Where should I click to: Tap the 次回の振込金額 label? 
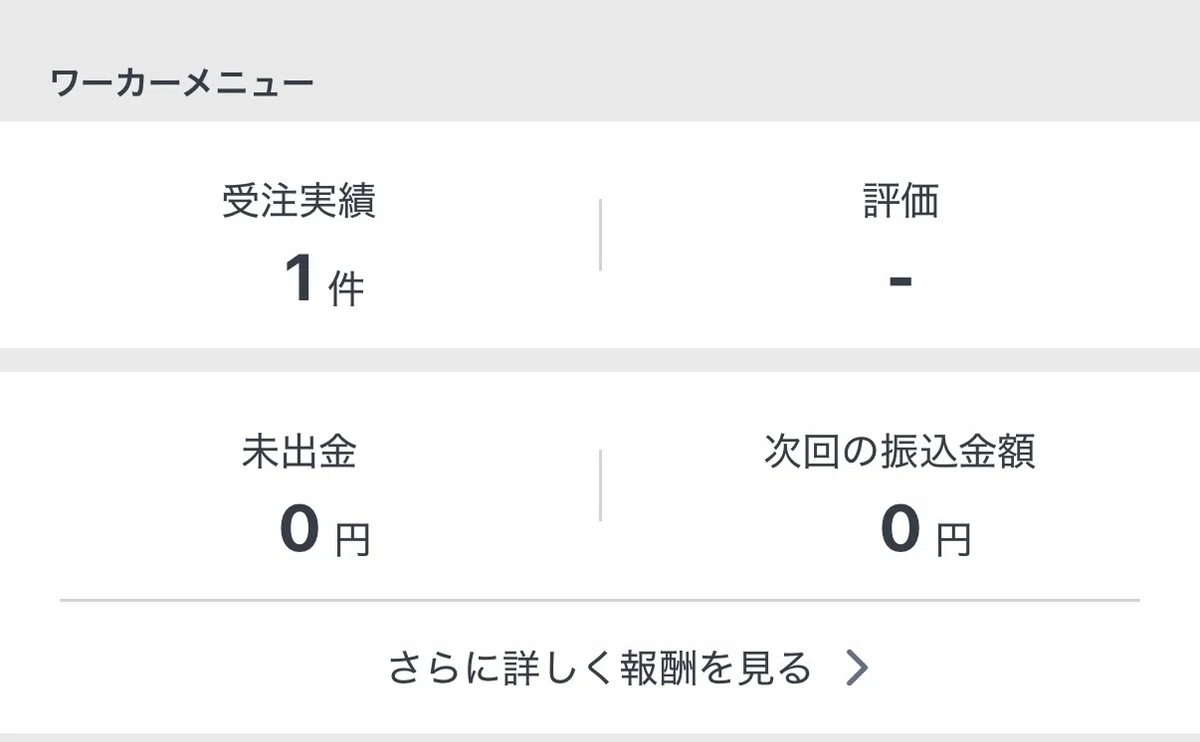click(x=900, y=453)
